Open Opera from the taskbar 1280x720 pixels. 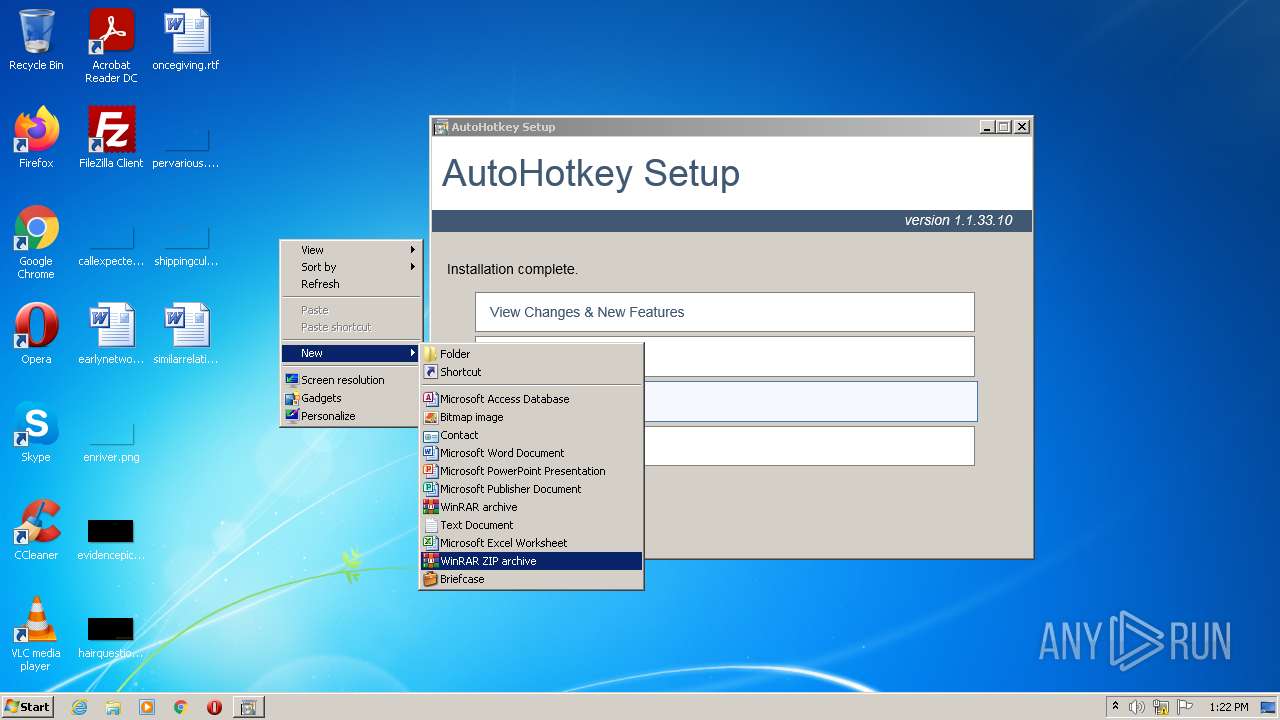pos(214,707)
